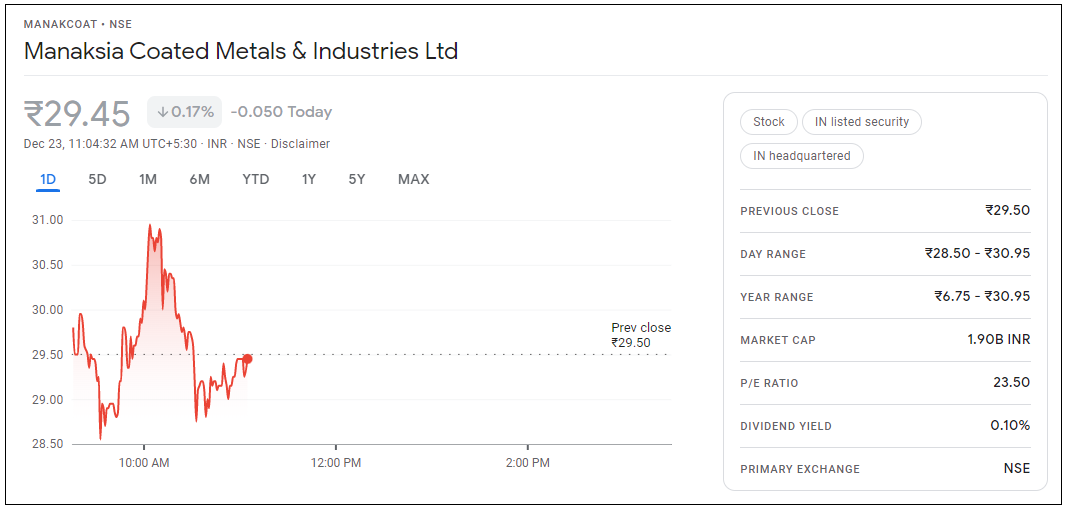
Task: Switch to the 5D chart range
Action: (97, 180)
